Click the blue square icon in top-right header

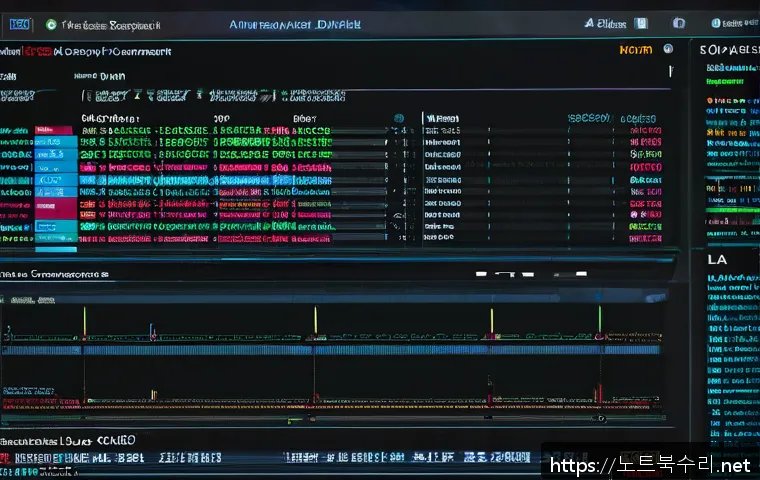642,23
